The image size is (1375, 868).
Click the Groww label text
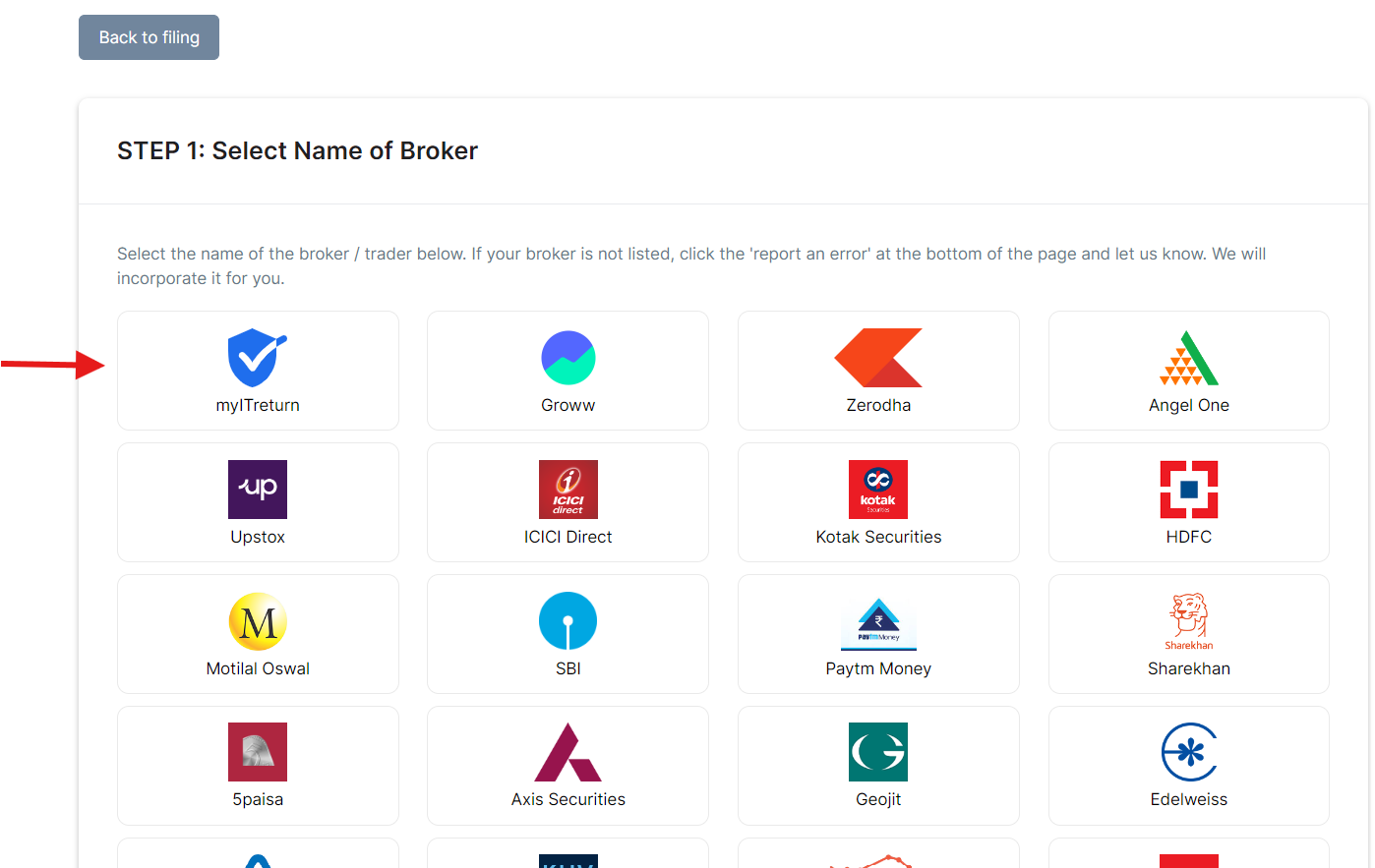pos(568,405)
